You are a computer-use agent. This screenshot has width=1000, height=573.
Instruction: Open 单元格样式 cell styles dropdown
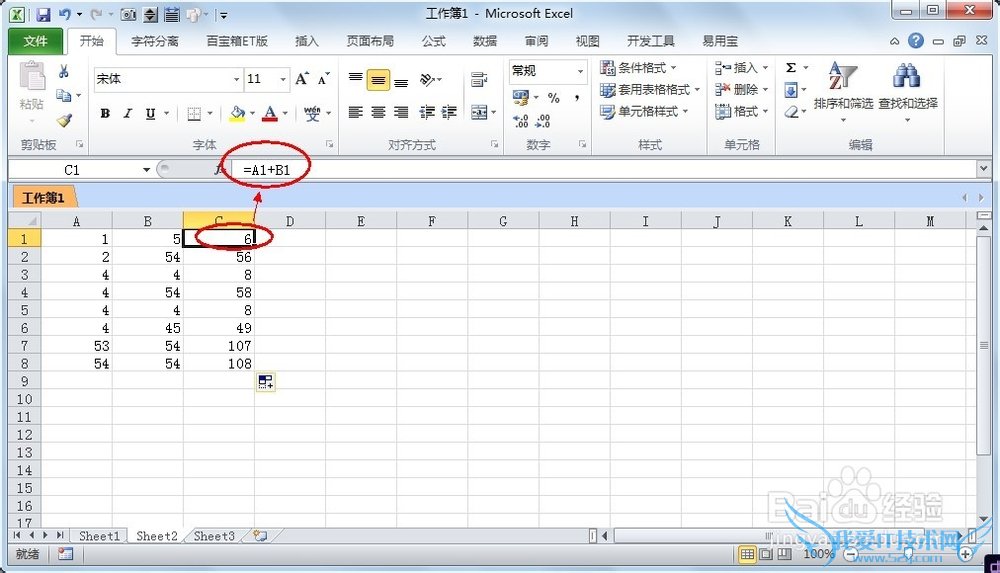[x=644, y=112]
